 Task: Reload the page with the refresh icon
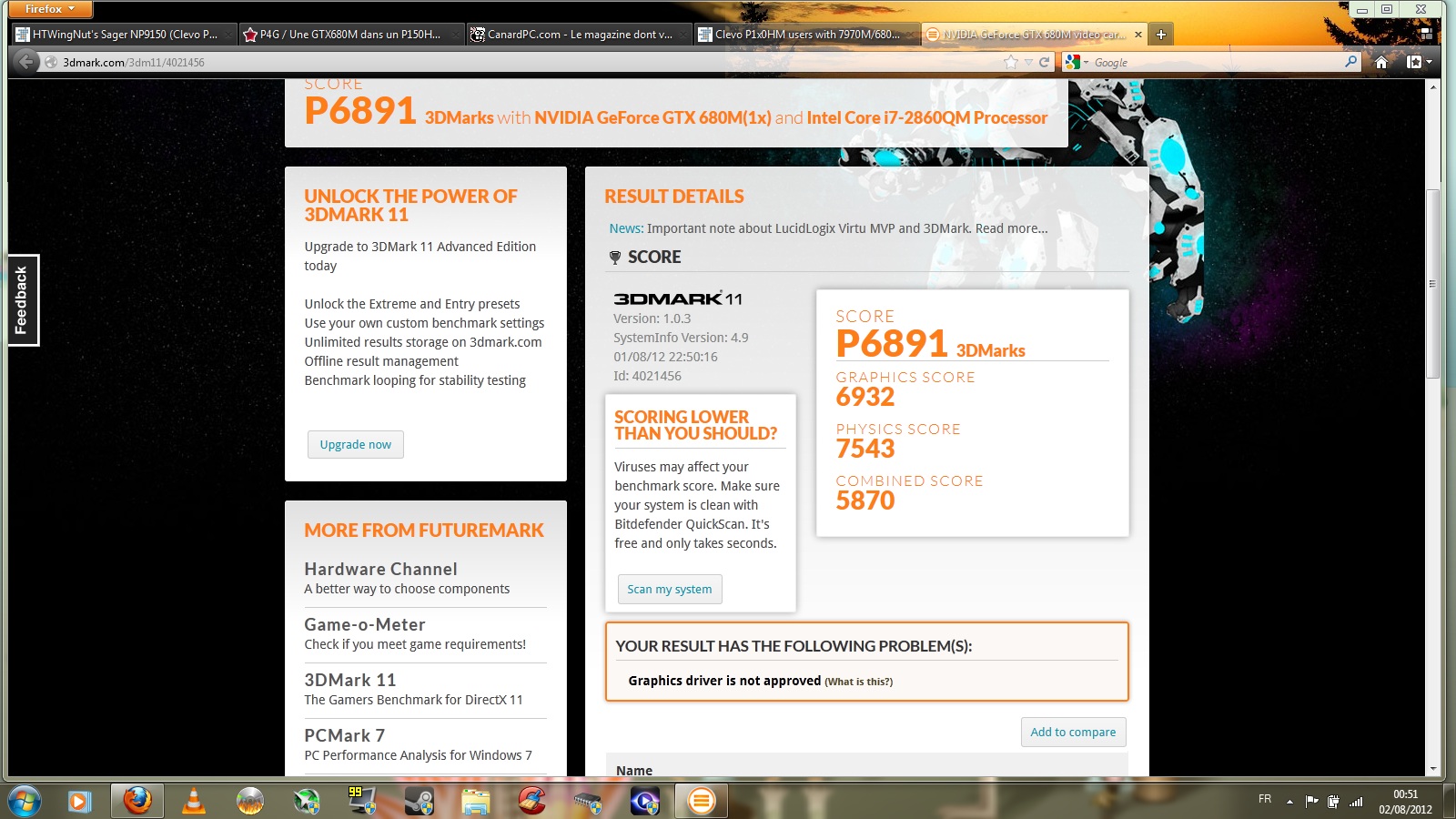pyautogui.click(x=1045, y=62)
